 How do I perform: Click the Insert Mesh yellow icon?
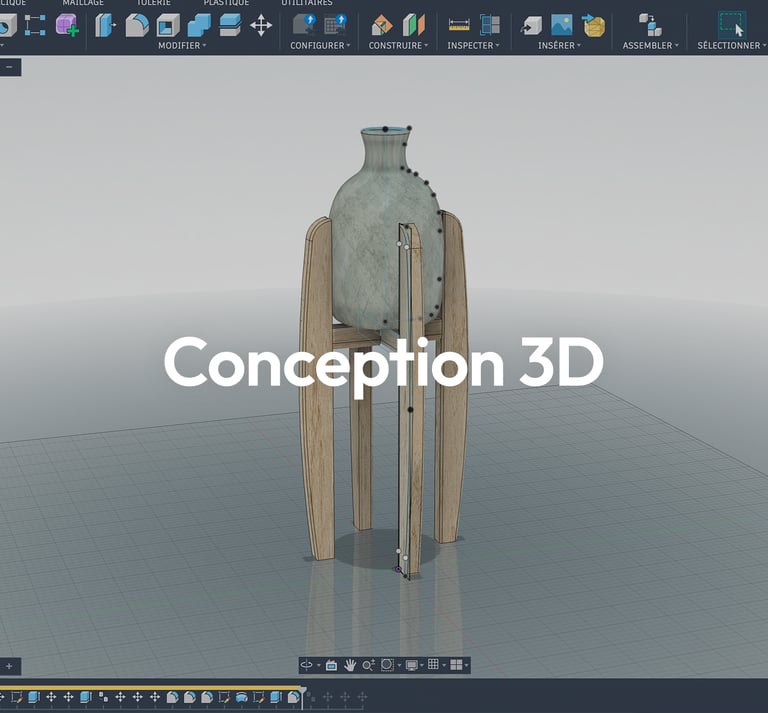[594, 25]
